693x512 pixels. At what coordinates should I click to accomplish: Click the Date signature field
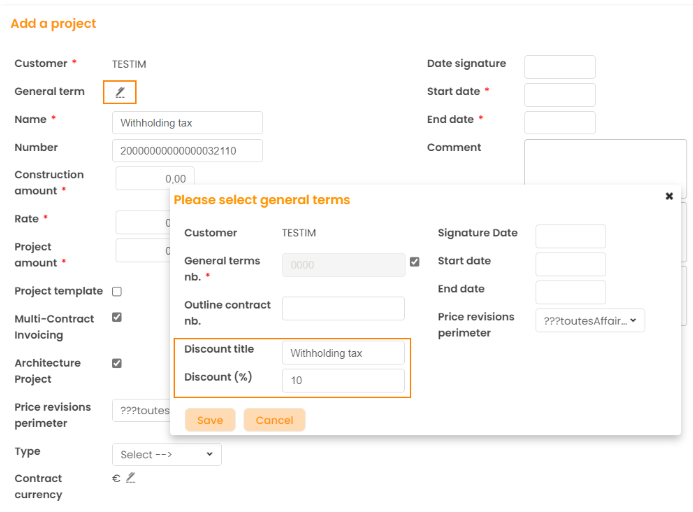(559, 67)
